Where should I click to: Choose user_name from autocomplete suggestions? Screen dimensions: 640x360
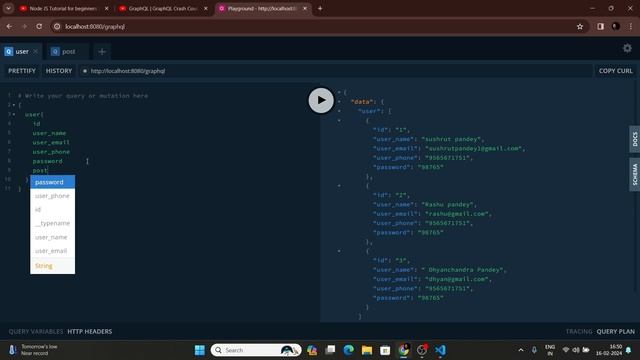(x=53, y=237)
